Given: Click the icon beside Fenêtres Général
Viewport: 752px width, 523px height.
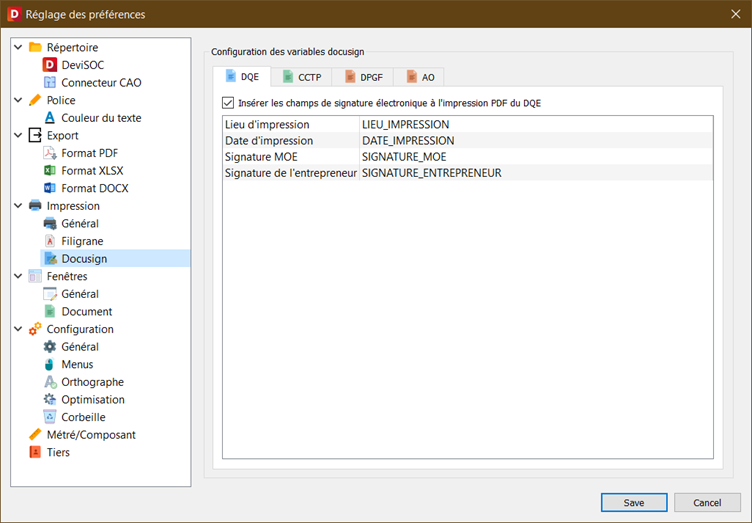Looking at the screenshot, I should tap(50, 294).
